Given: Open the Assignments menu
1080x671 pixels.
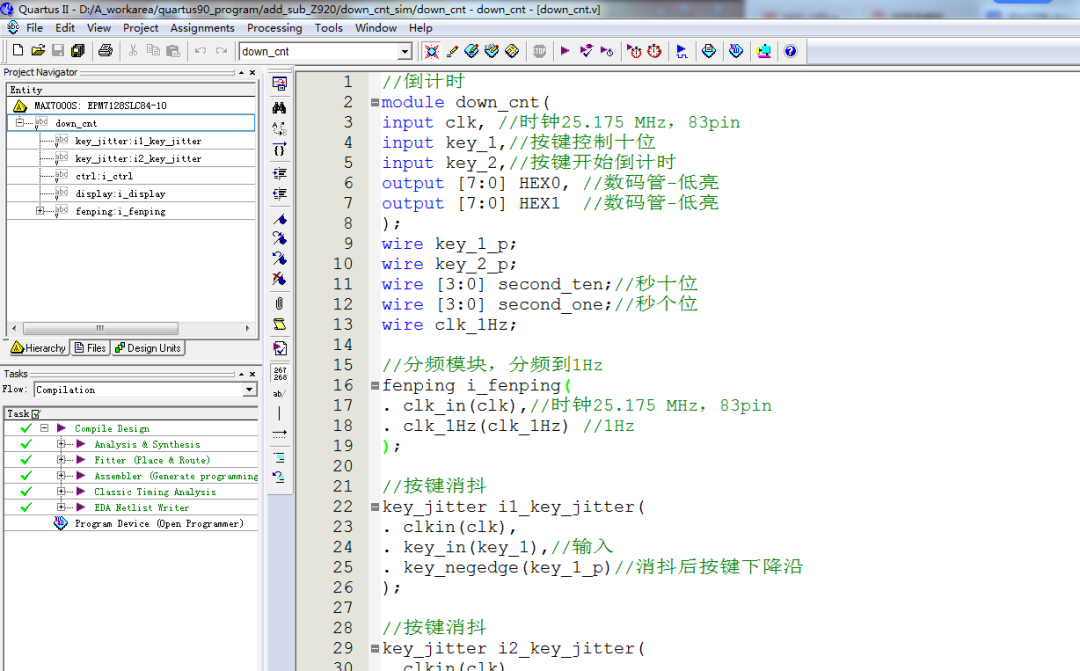Looking at the screenshot, I should 202,28.
